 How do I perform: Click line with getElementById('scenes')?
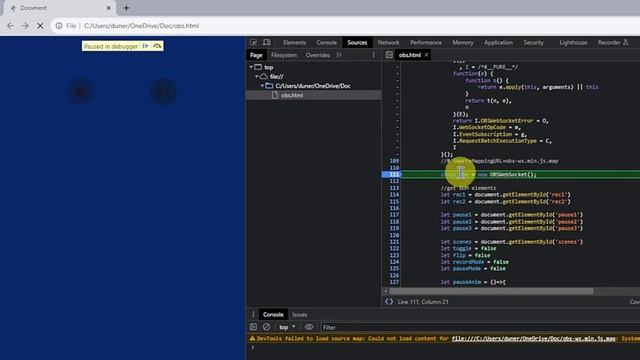(x=511, y=242)
